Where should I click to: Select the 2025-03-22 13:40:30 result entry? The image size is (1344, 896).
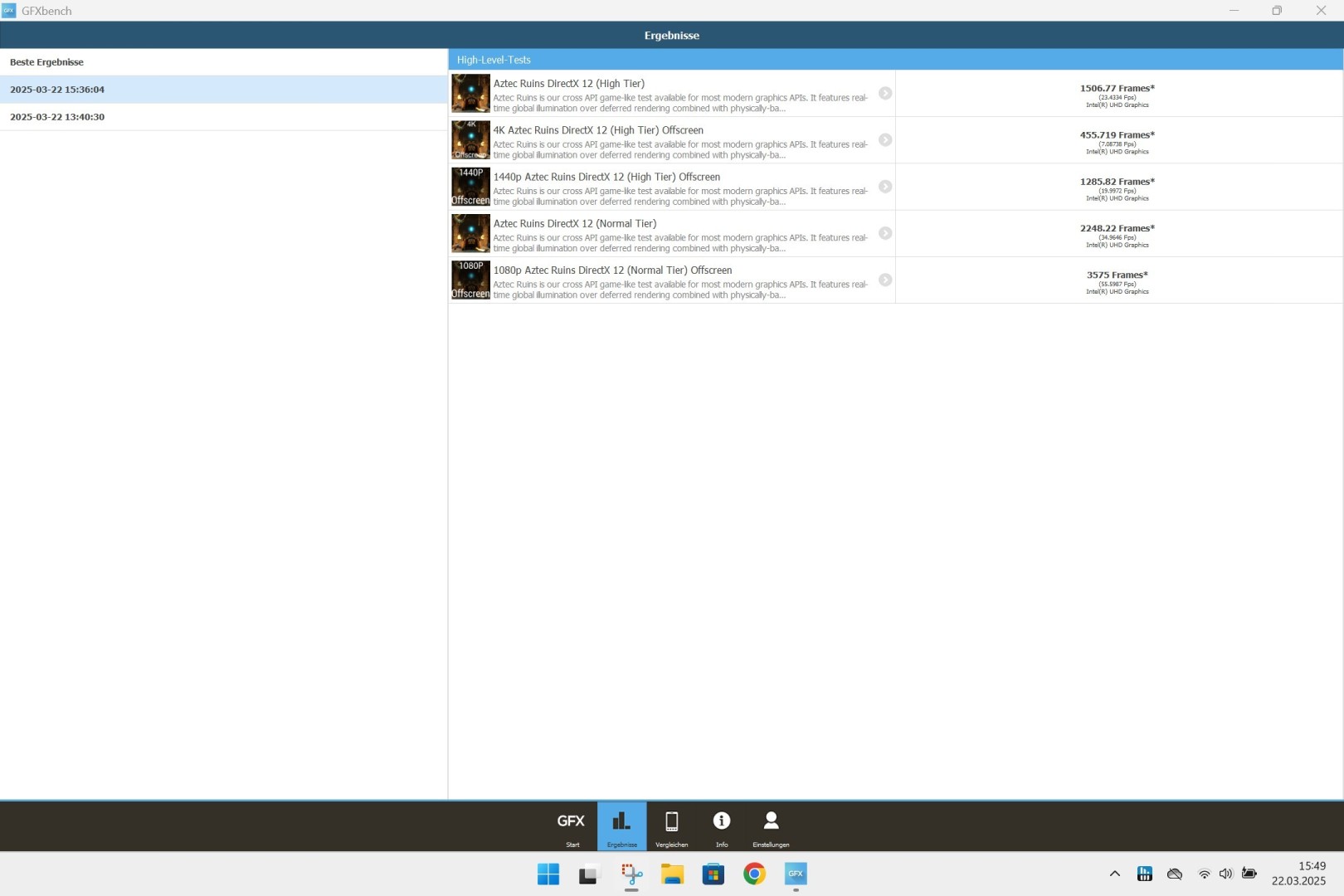coord(223,117)
